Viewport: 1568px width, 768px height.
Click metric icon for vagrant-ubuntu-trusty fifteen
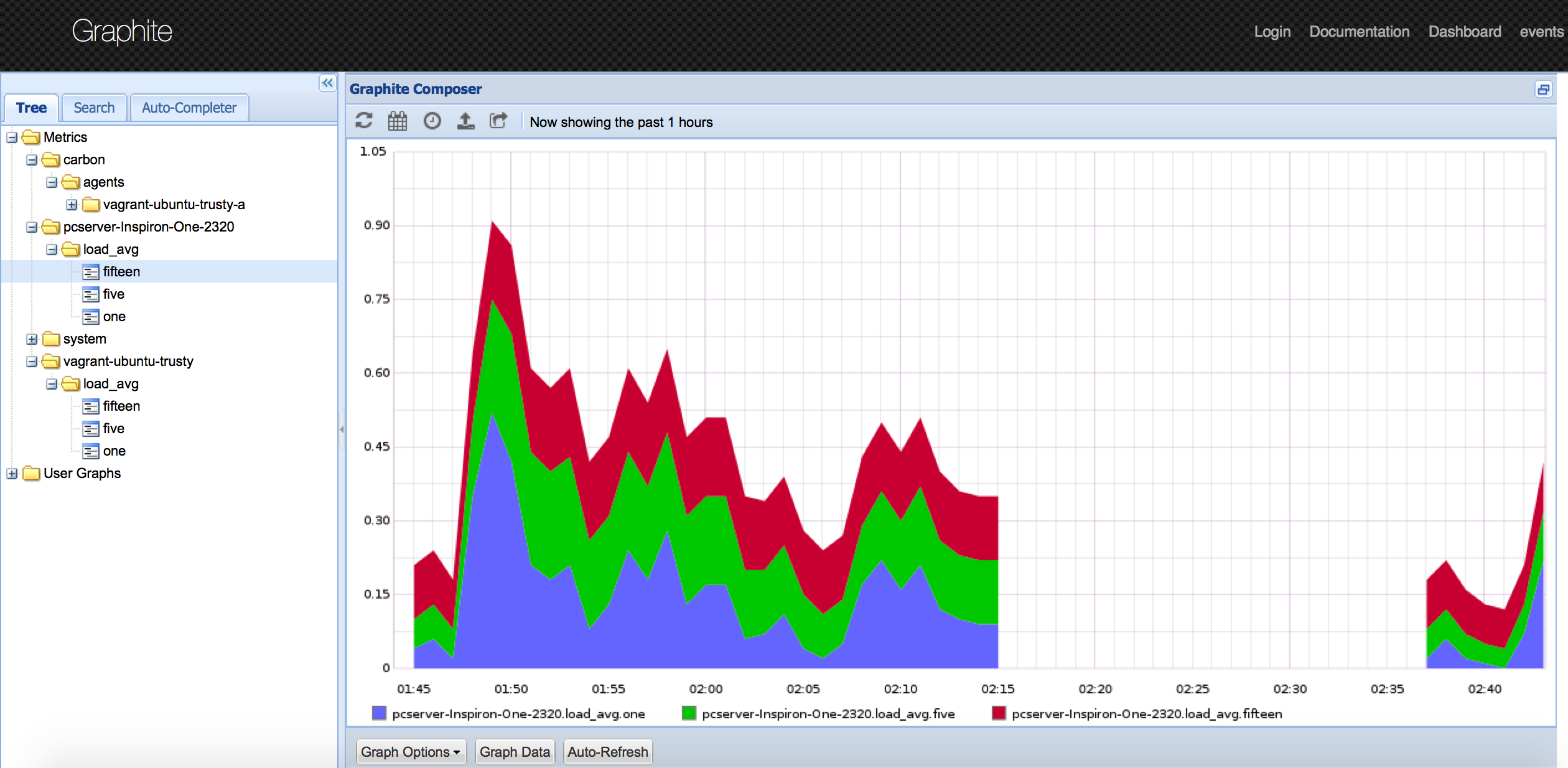click(x=91, y=406)
